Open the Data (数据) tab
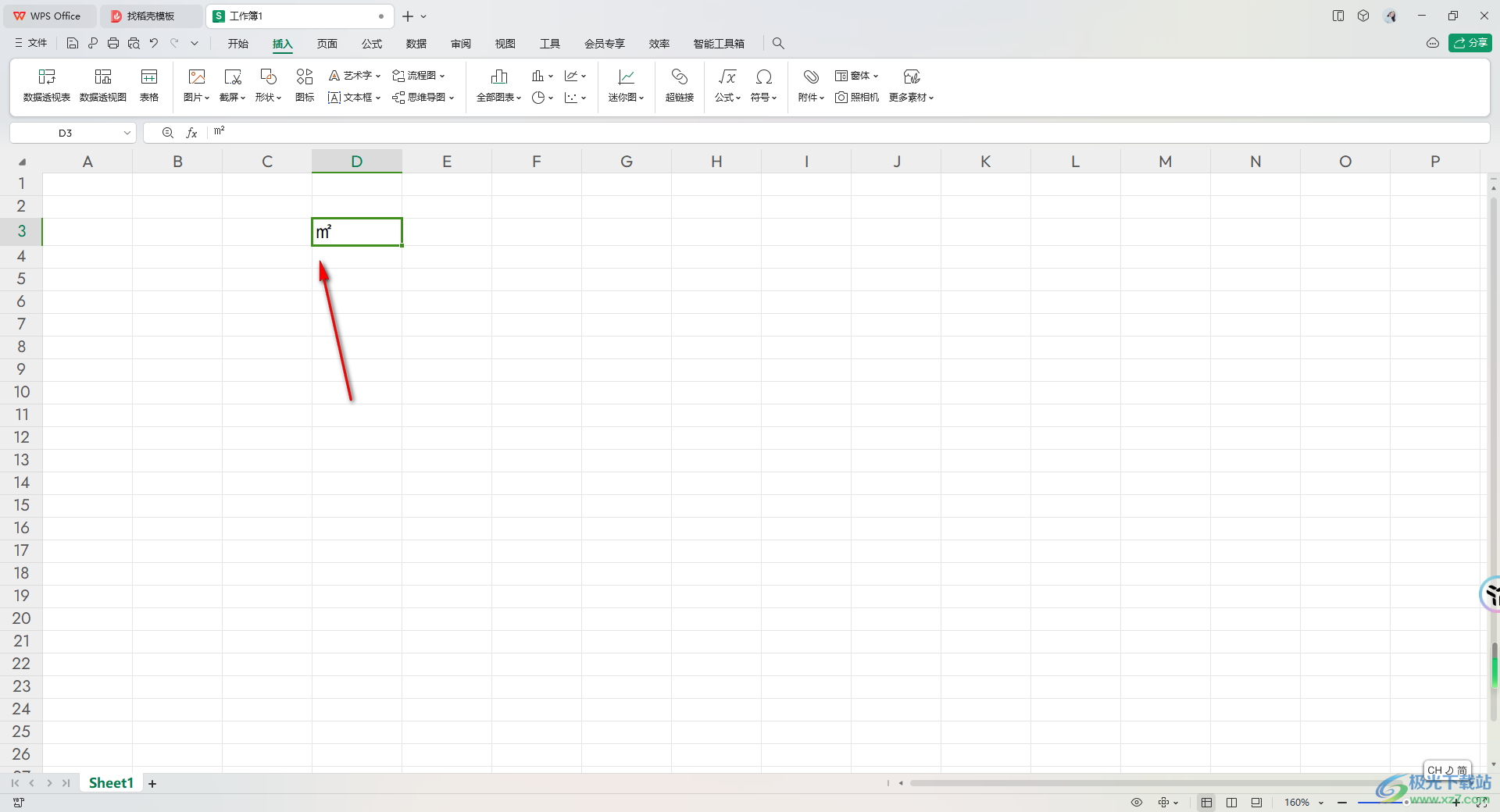This screenshot has height=812, width=1500. (416, 44)
